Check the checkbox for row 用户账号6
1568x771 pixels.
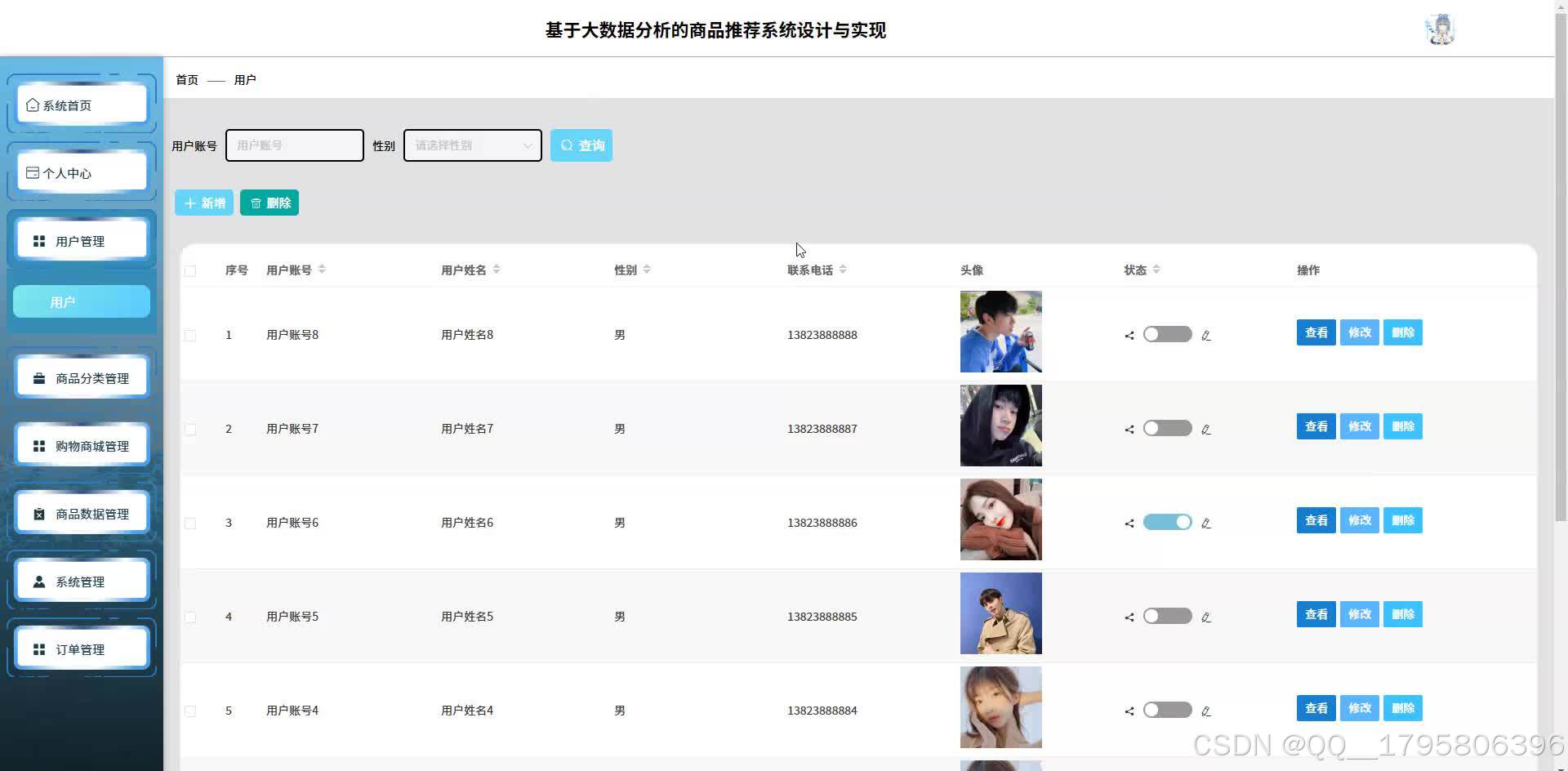click(x=190, y=523)
